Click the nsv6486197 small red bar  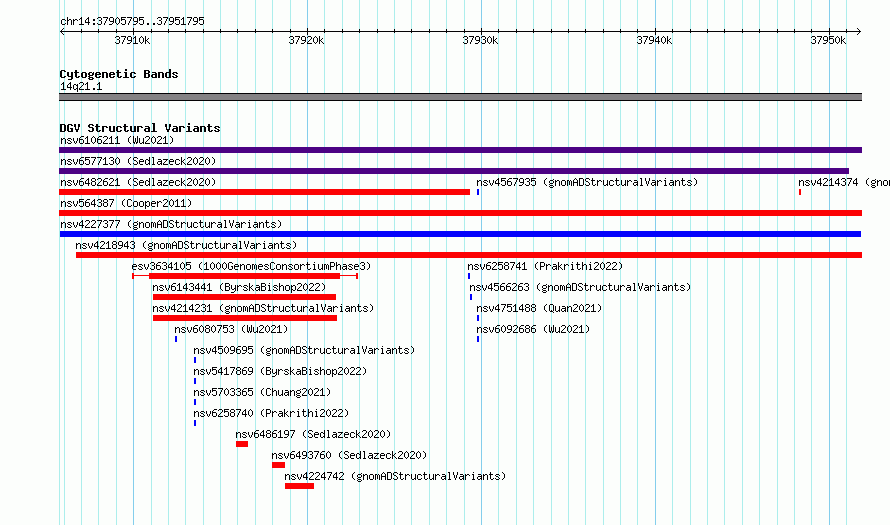pyautogui.click(x=242, y=444)
